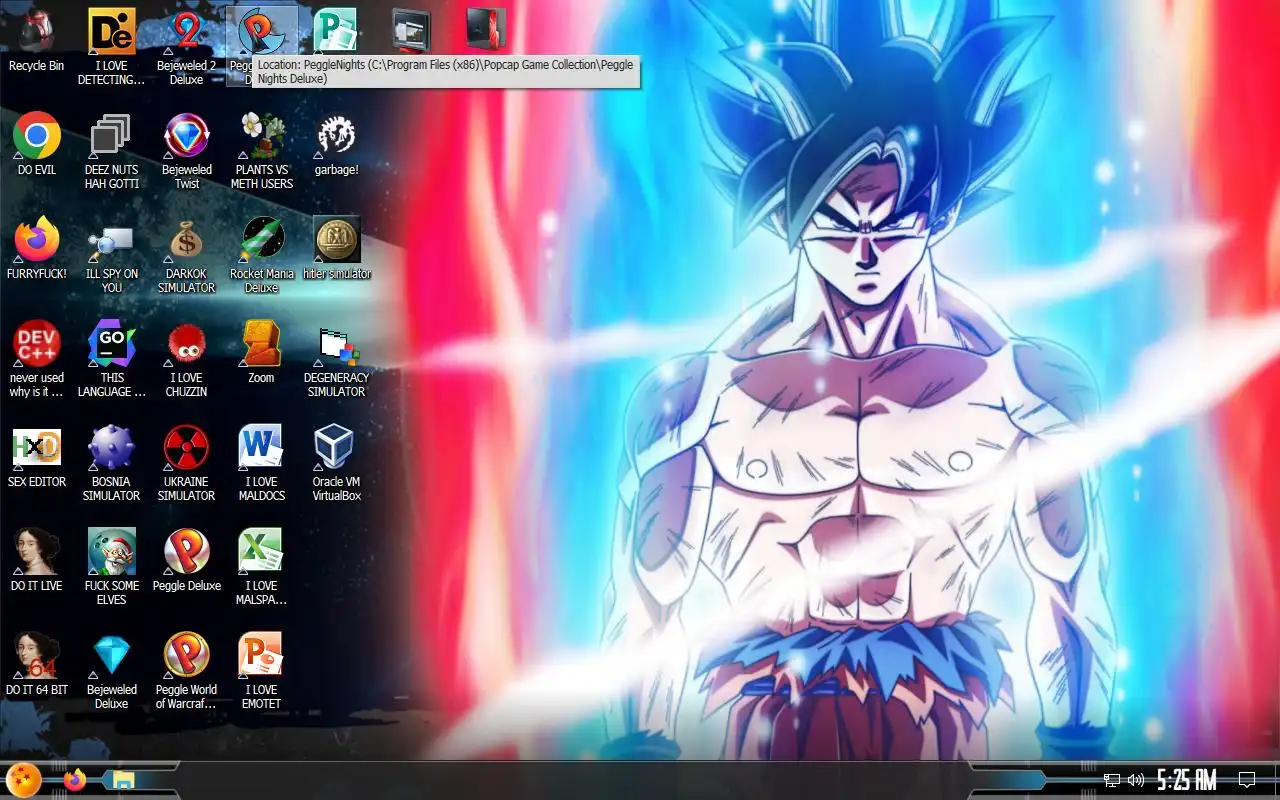Open the Recycle Bin desktop icon
1280x800 pixels.
point(37,31)
